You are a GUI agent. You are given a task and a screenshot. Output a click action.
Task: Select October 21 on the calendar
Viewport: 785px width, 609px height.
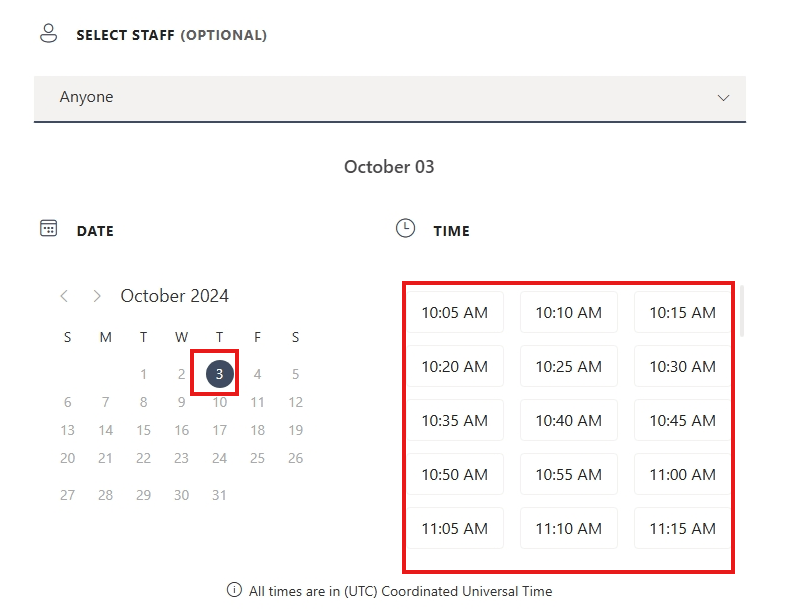point(105,458)
